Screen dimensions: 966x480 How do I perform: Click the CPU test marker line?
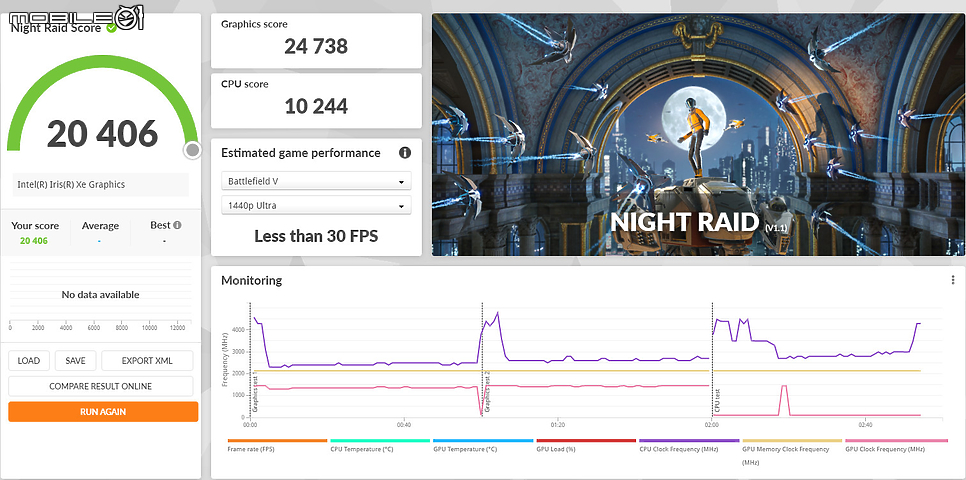point(713,360)
